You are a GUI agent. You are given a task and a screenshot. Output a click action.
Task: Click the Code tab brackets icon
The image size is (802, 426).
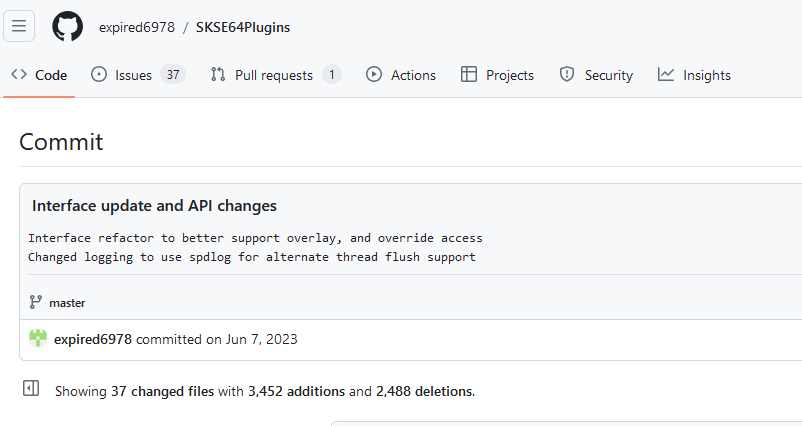(19, 75)
